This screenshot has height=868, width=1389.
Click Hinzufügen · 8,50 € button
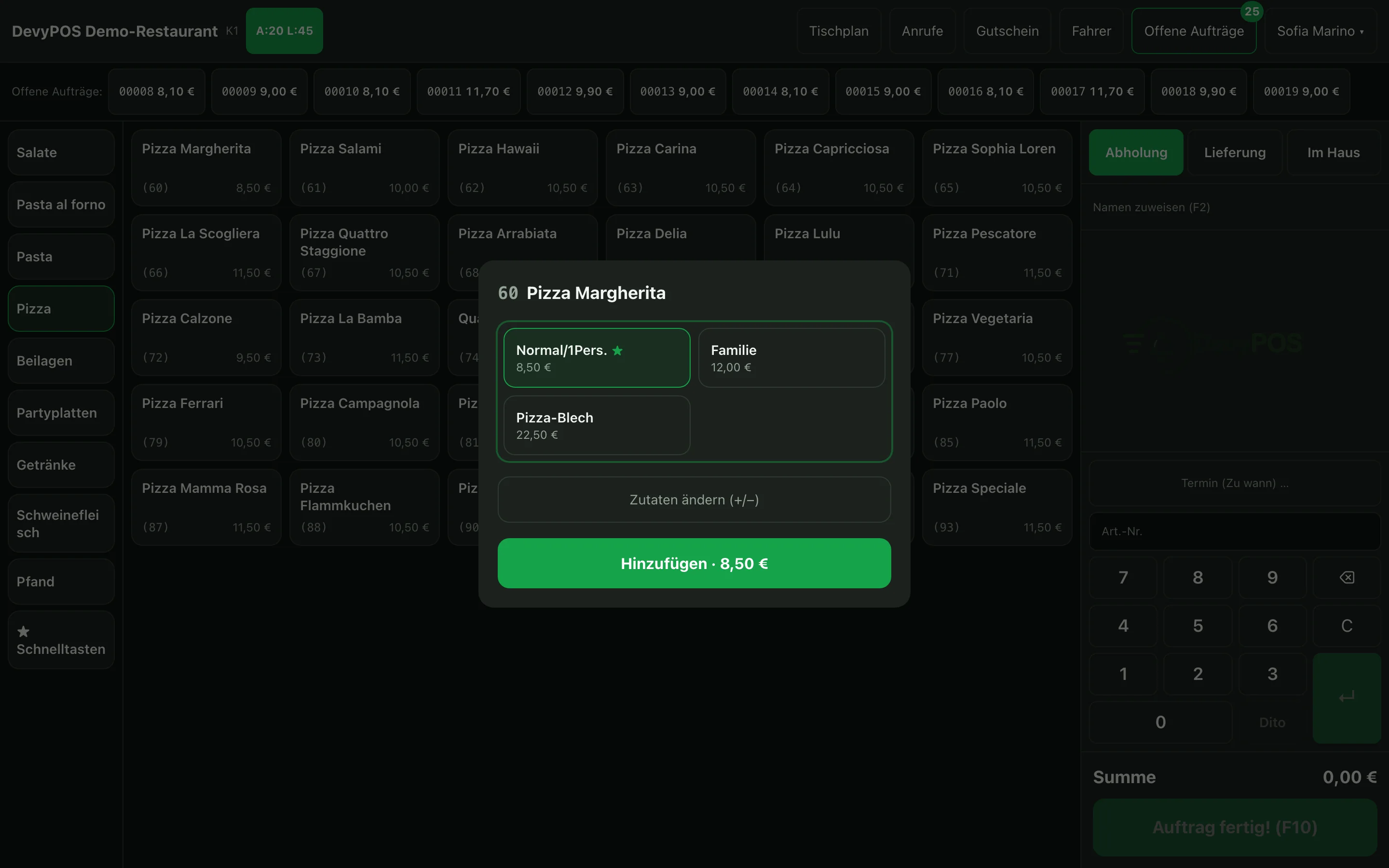694,563
